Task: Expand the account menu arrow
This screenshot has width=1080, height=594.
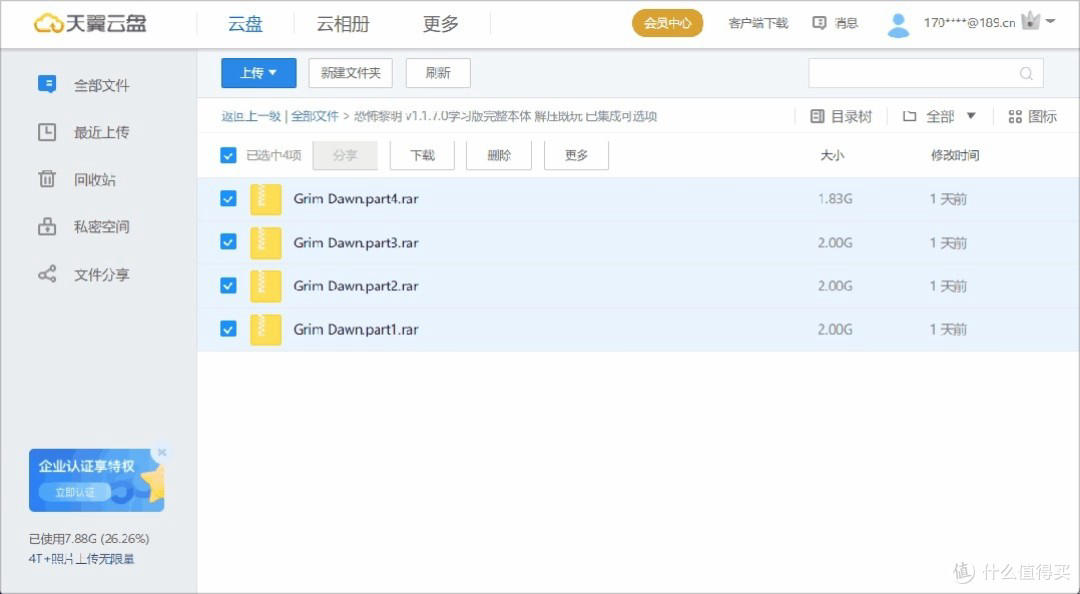Action: tap(1050, 21)
